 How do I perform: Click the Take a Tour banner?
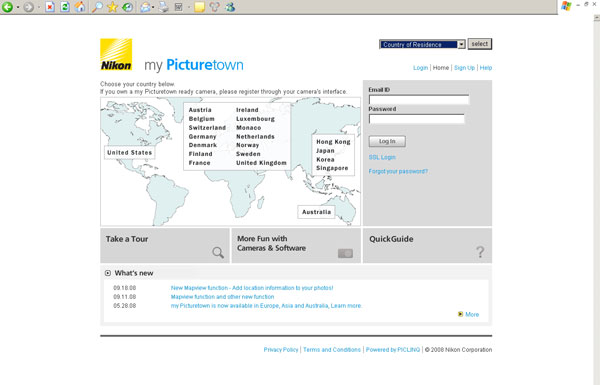coord(165,245)
